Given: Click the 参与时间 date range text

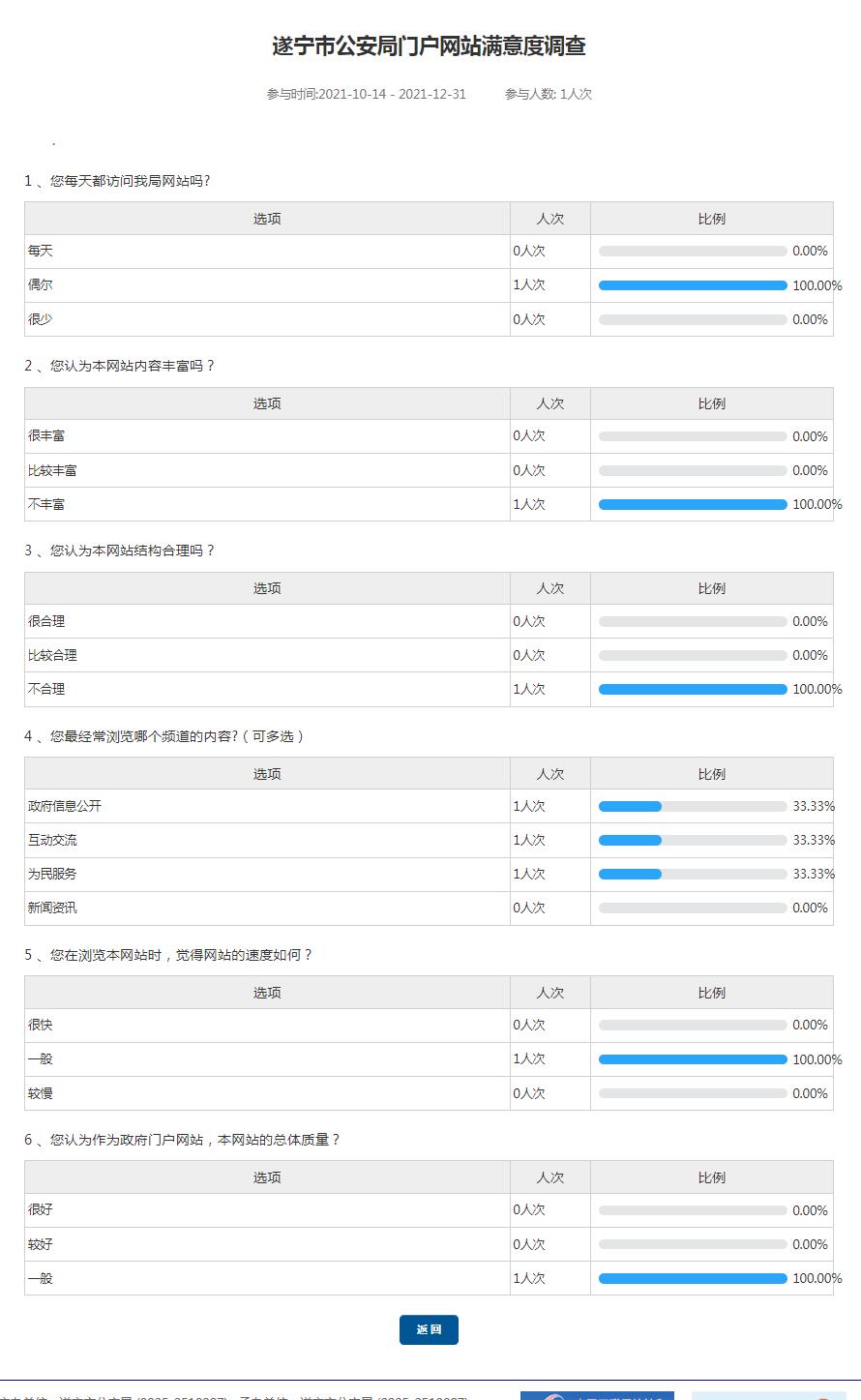Looking at the screenshot, I should [x=367, y=94].
